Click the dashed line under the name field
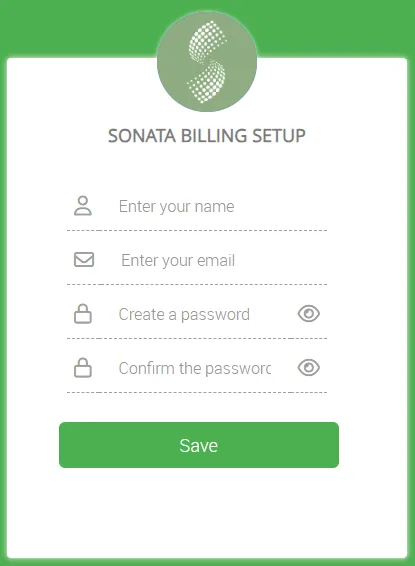The height and width of the screenshot is (566, 415). pos(197,230)
